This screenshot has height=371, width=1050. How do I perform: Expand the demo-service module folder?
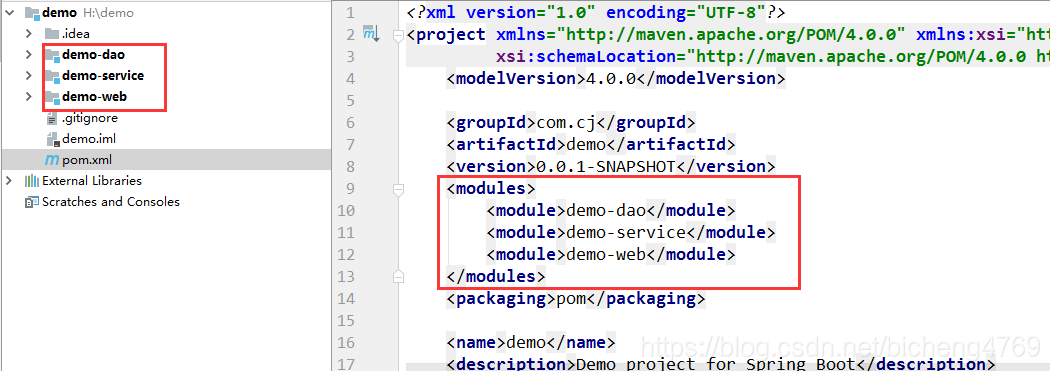pyautogui.click(x=28, y=76)
